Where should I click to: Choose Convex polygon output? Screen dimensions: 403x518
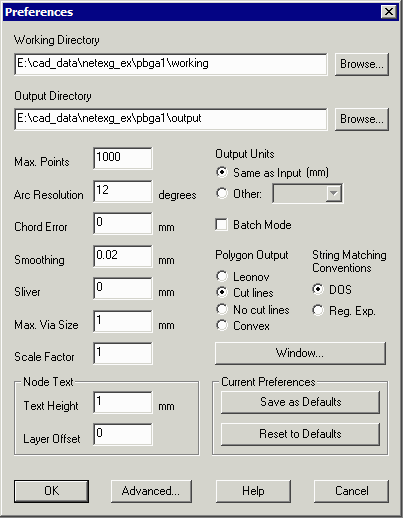(222, 325)
